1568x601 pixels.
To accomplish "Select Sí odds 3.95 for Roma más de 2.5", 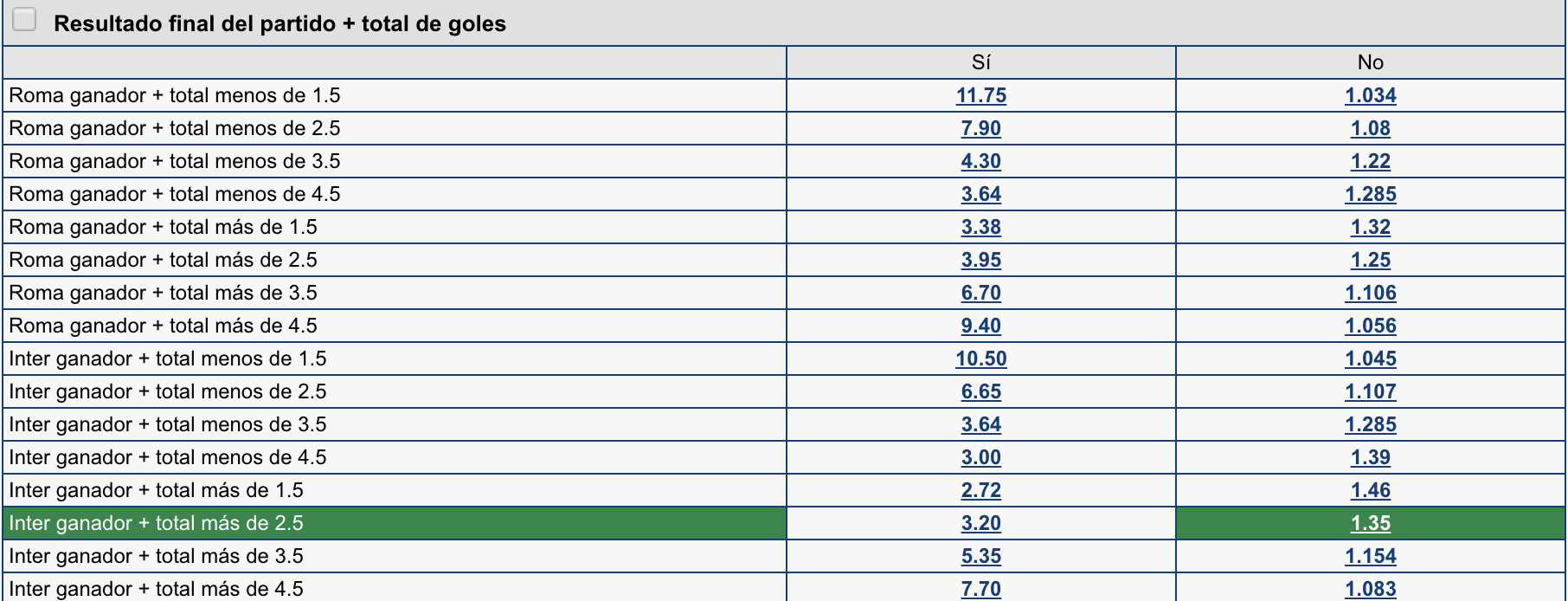I will click(x=980, y=260).
